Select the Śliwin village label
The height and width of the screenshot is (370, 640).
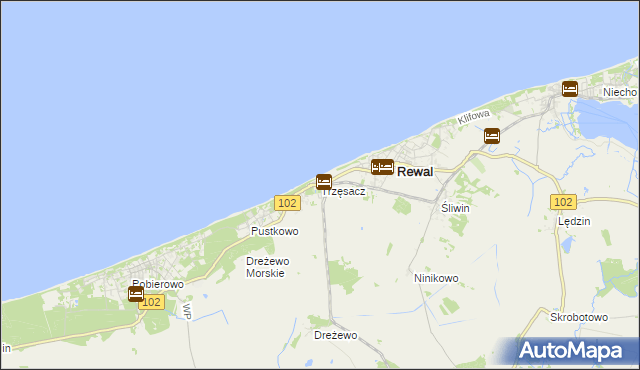tap(455, 208)
